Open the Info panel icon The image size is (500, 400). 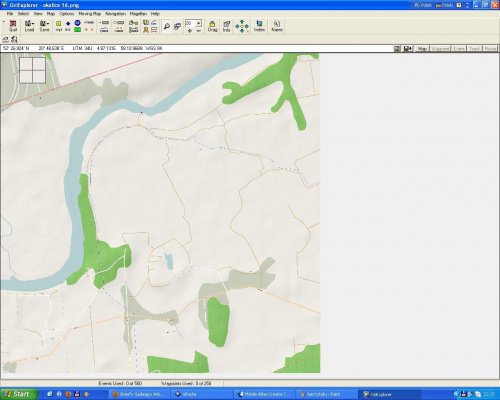coord(226,26)
